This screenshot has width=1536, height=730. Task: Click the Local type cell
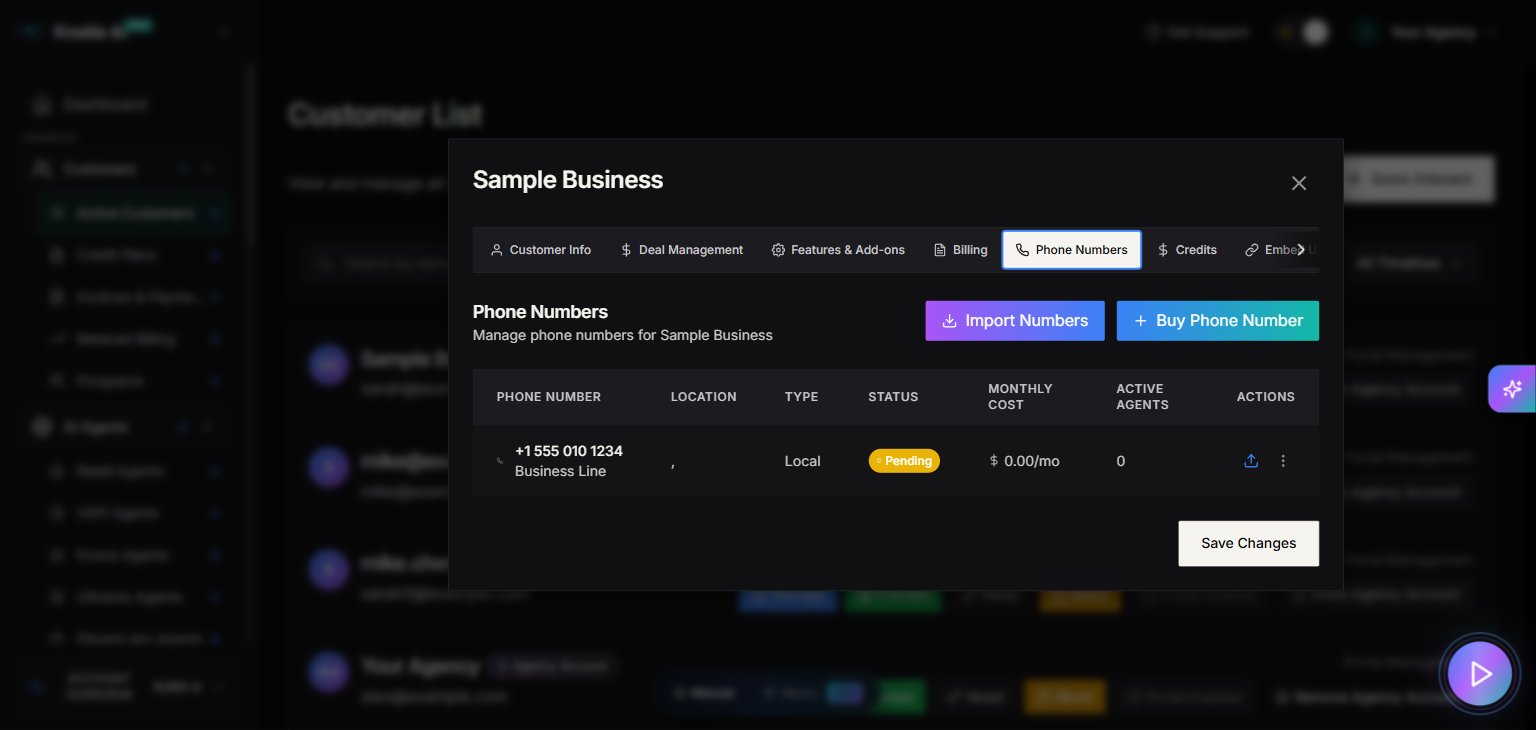pos(803,461)
